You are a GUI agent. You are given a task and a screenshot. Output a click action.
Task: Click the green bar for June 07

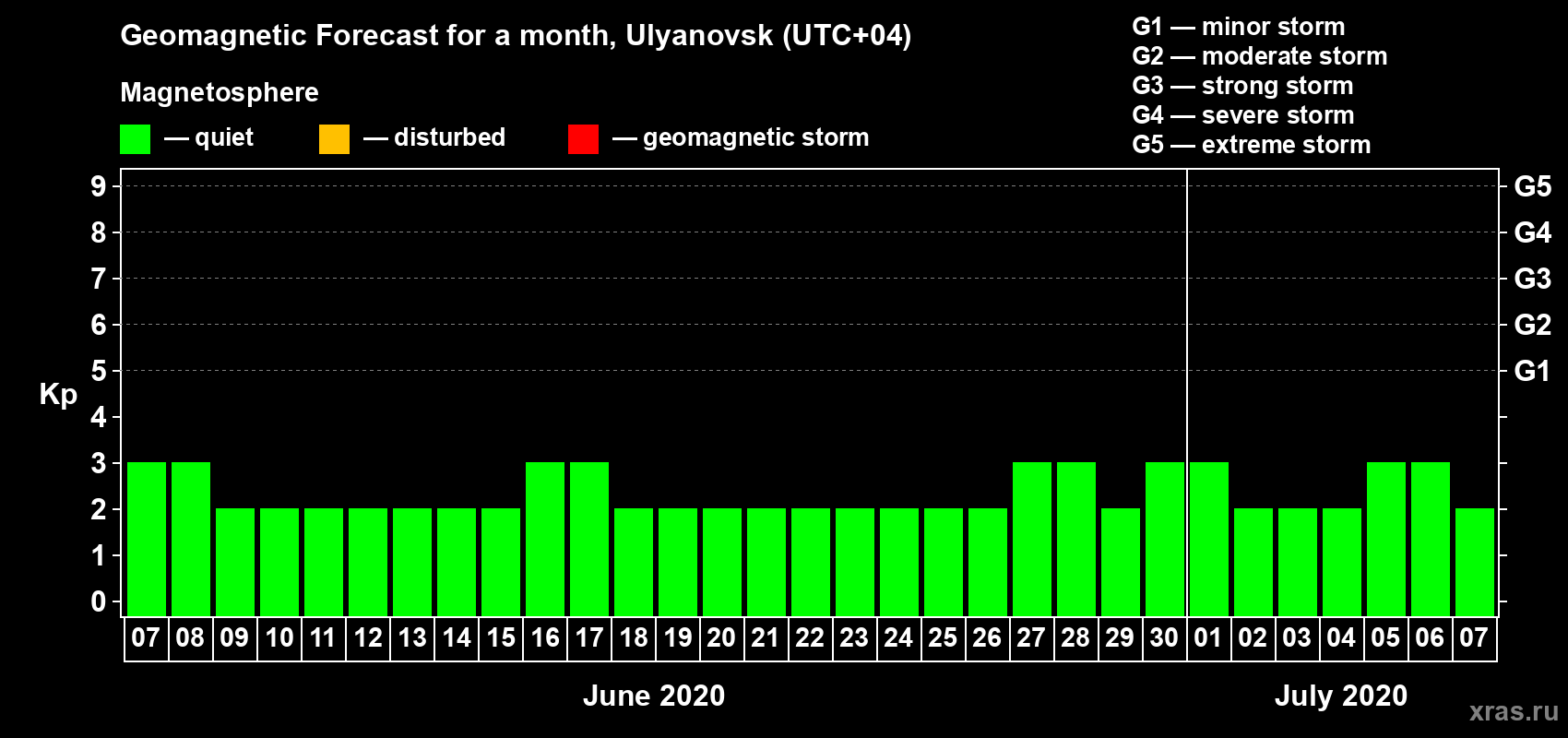coord(147,539)
